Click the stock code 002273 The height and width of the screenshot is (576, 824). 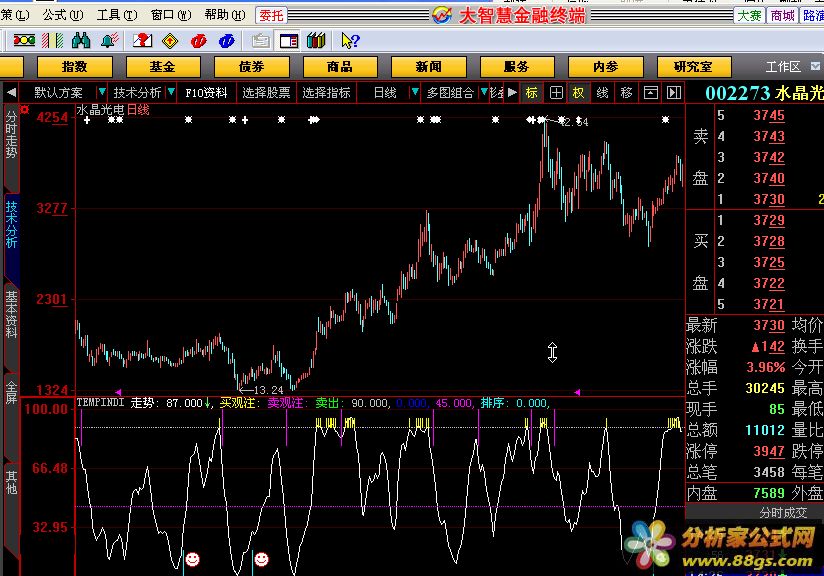737,93
